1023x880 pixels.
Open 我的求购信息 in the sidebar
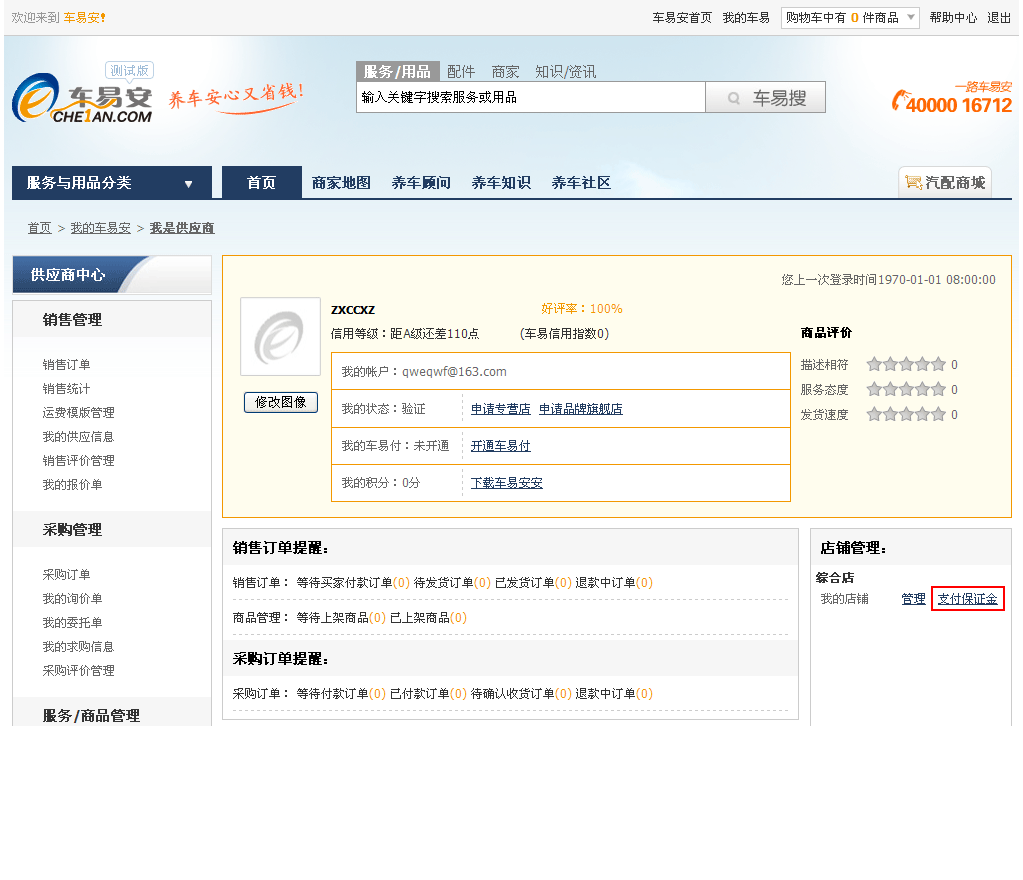coord(78,647)
